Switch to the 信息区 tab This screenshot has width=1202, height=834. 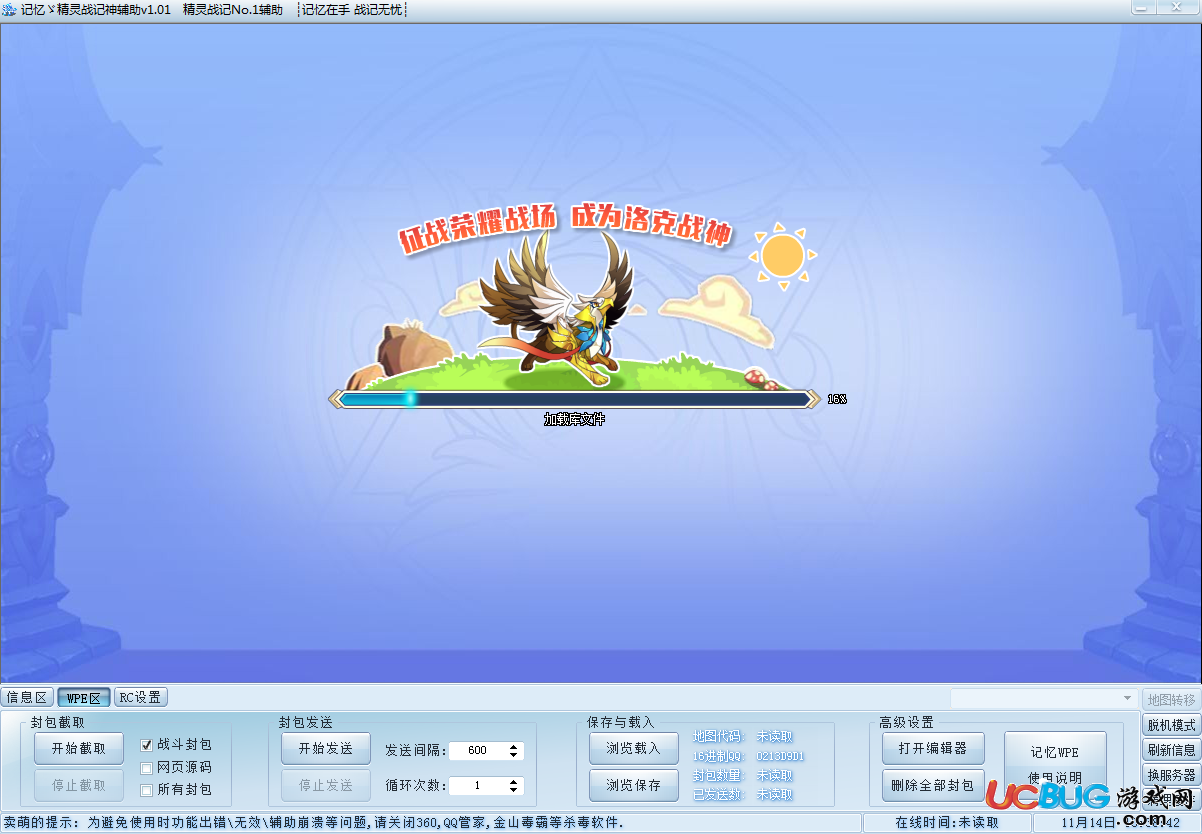tap(27, 697)
